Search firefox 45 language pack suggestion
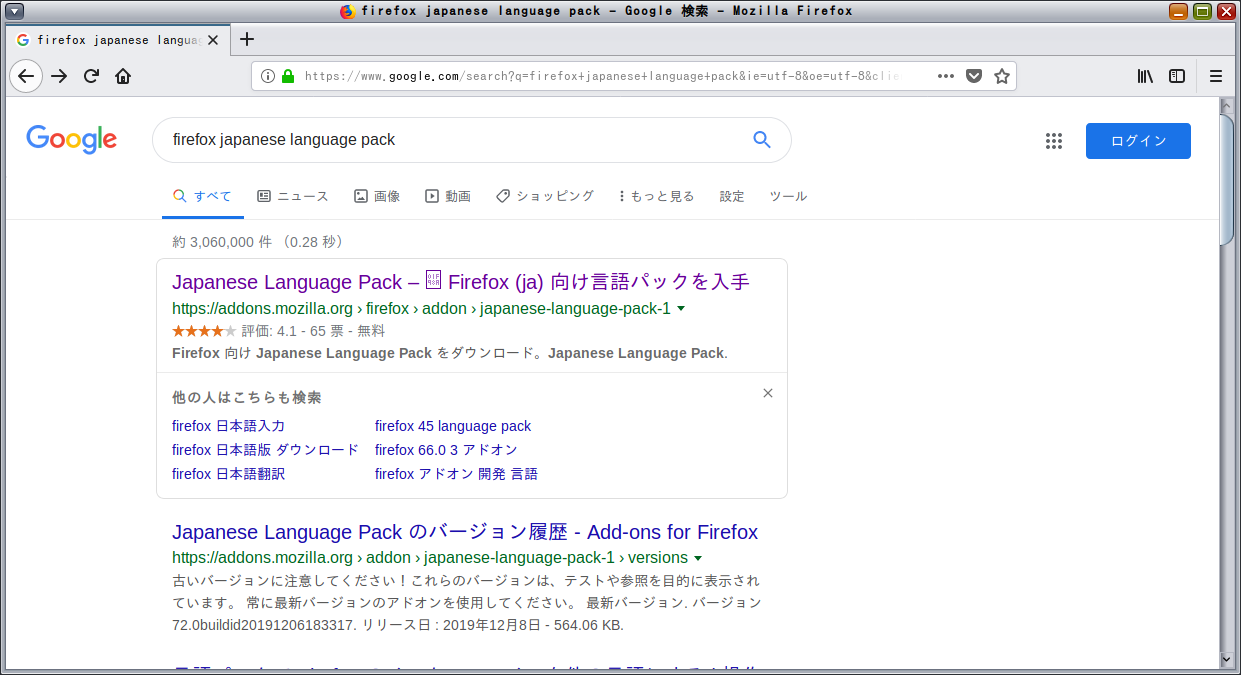 [453, 426]
